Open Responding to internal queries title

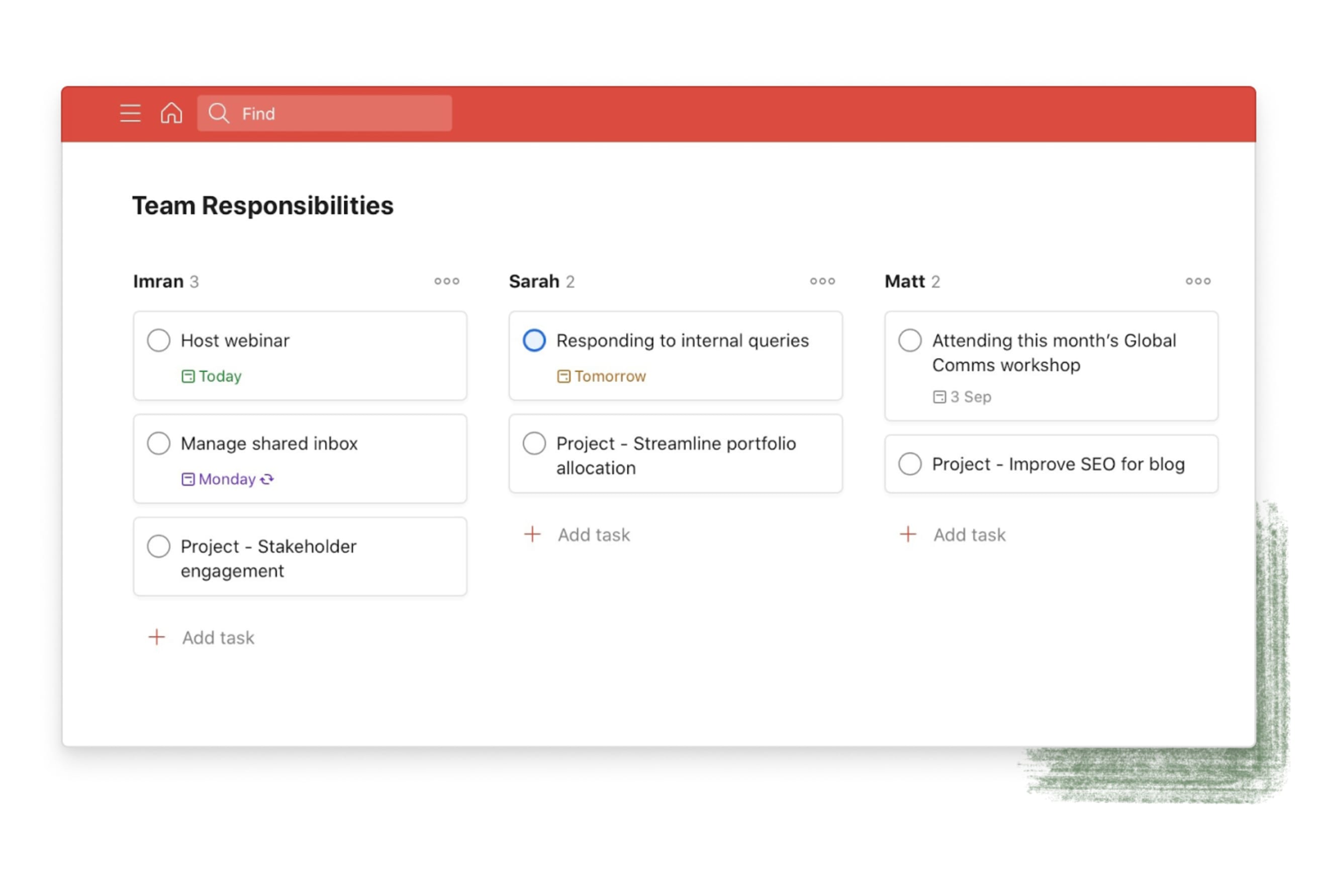click(683, 341)
